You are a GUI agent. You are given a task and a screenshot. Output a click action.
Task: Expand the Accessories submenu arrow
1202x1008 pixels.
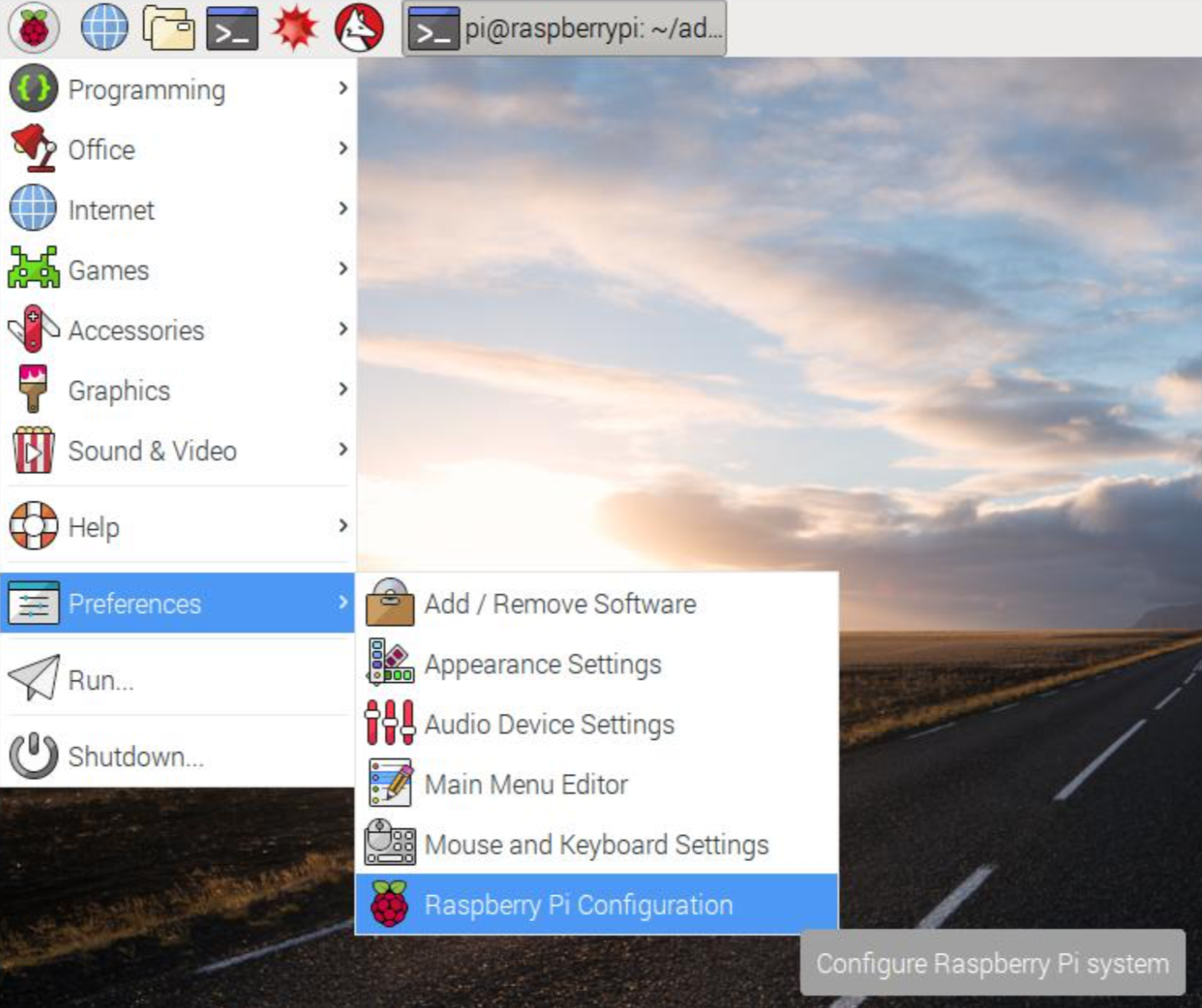tap(343, 328)
